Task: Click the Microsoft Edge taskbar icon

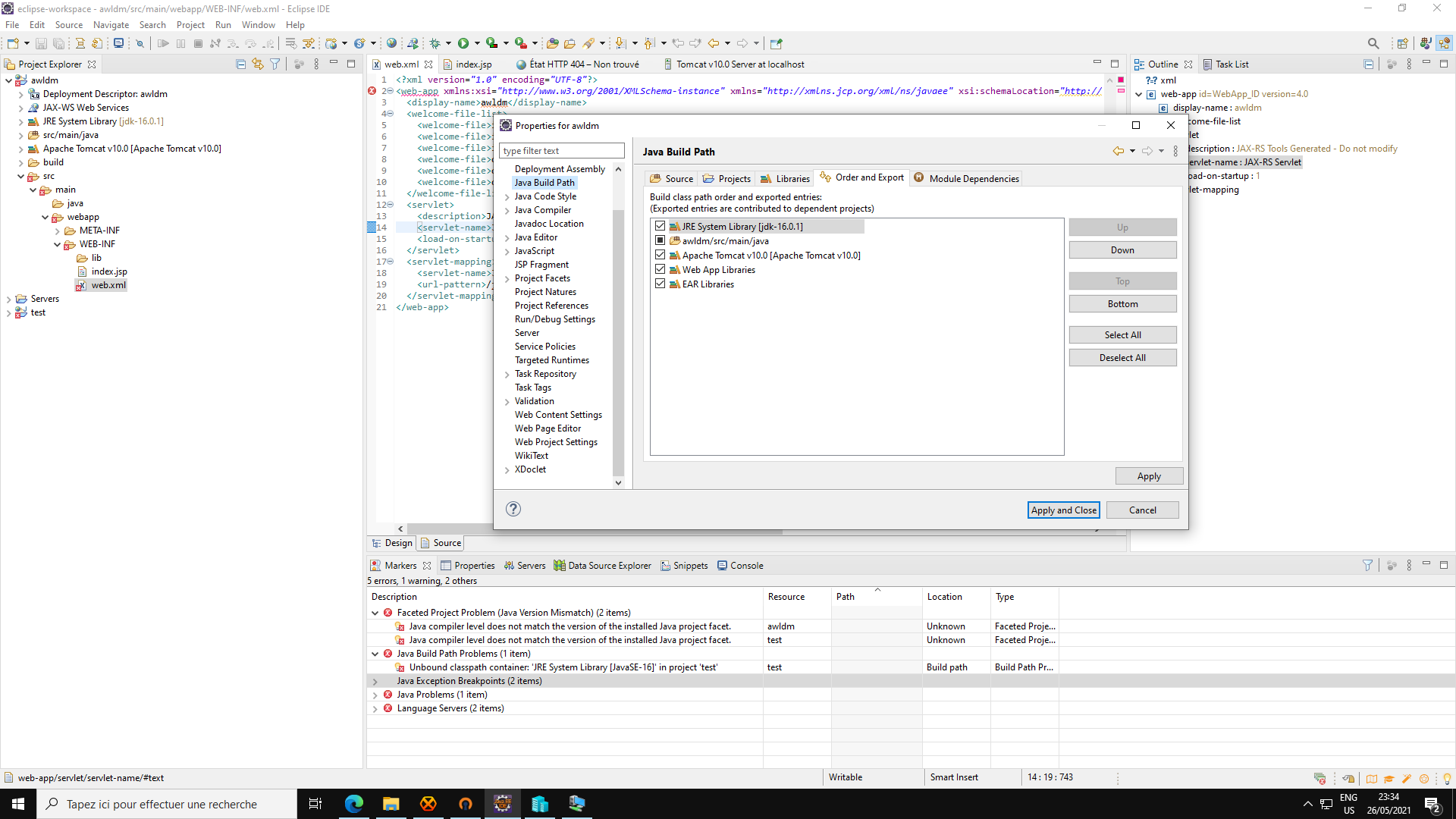Action: [x=353, y=804]
